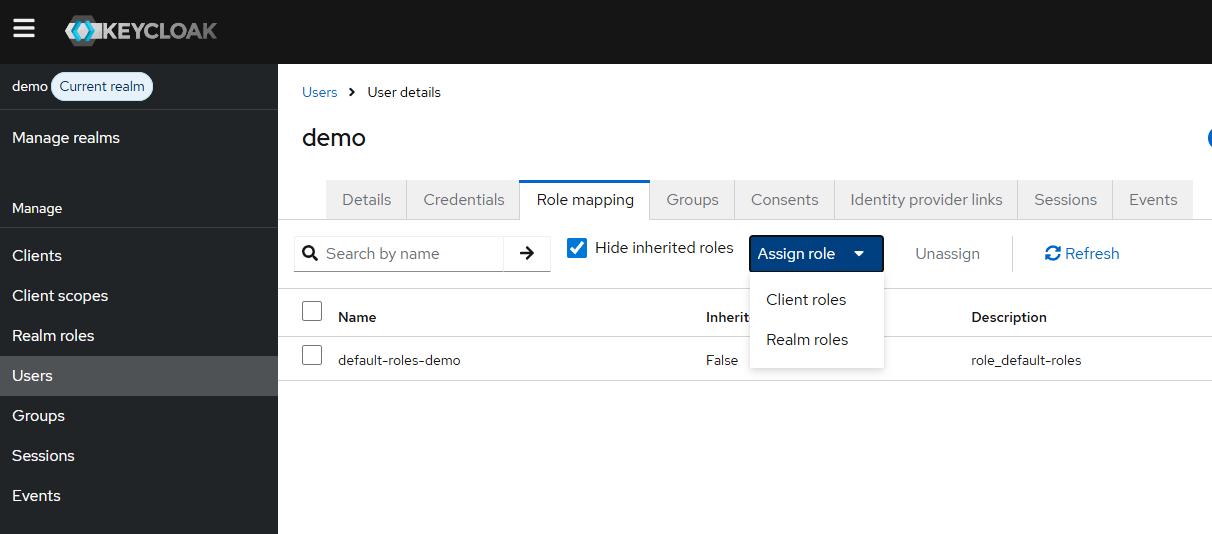Image resolution: width=1212 pixels, height=534 pixels.
Task: Click the search magnifier icon
Action: pyautogui.click(x=310, y=254)
